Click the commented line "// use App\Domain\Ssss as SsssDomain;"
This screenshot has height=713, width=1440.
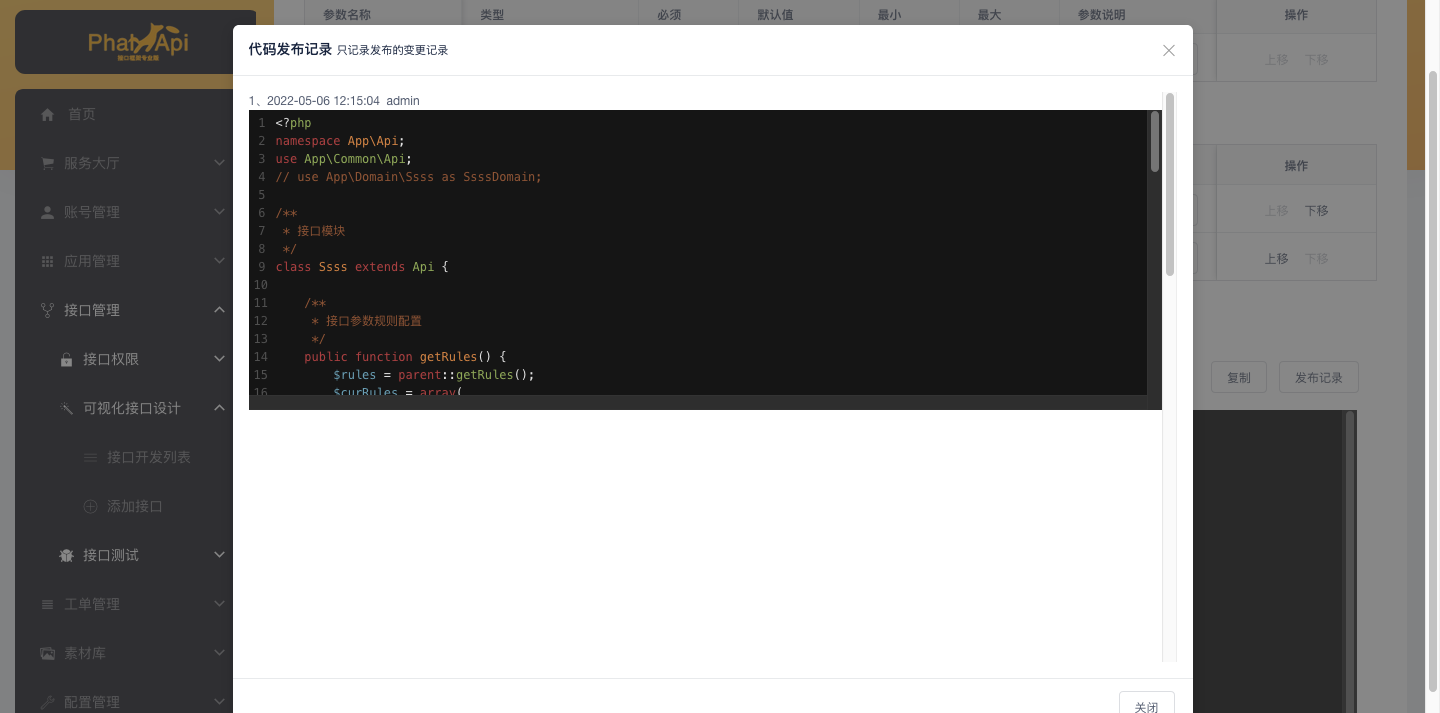click(408, 177)
